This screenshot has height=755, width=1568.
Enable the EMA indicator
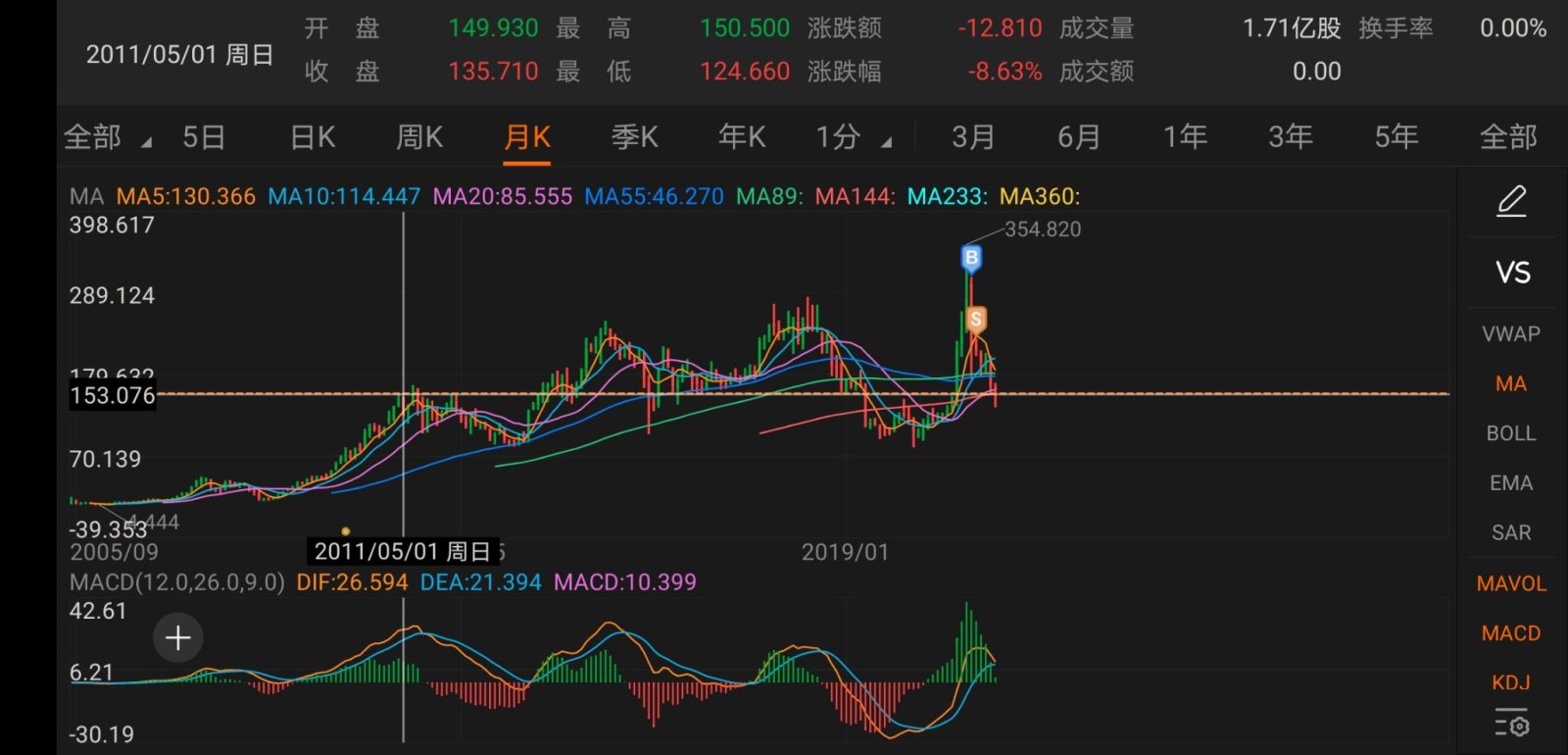tap(1511, 482)
